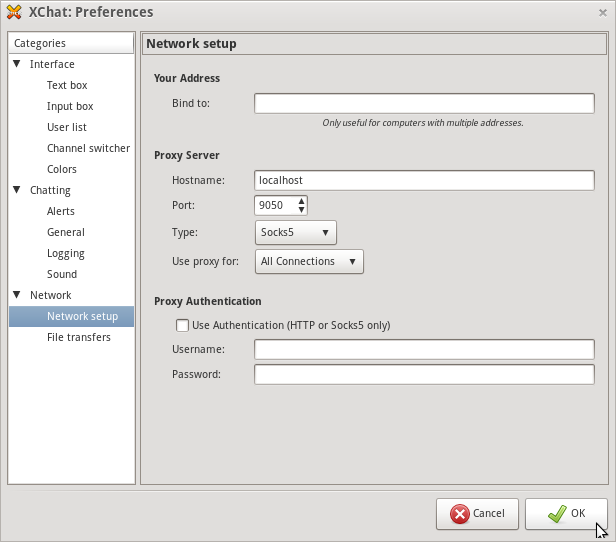Image resolution: width=616 pixels, height=542 pixels.
Task: Click the Your Address heading
Action: click(x=187, y=78)
